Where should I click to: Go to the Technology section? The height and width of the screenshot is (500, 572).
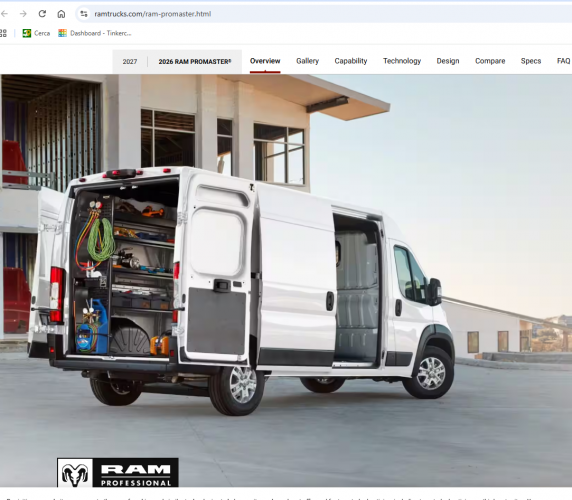402,61
